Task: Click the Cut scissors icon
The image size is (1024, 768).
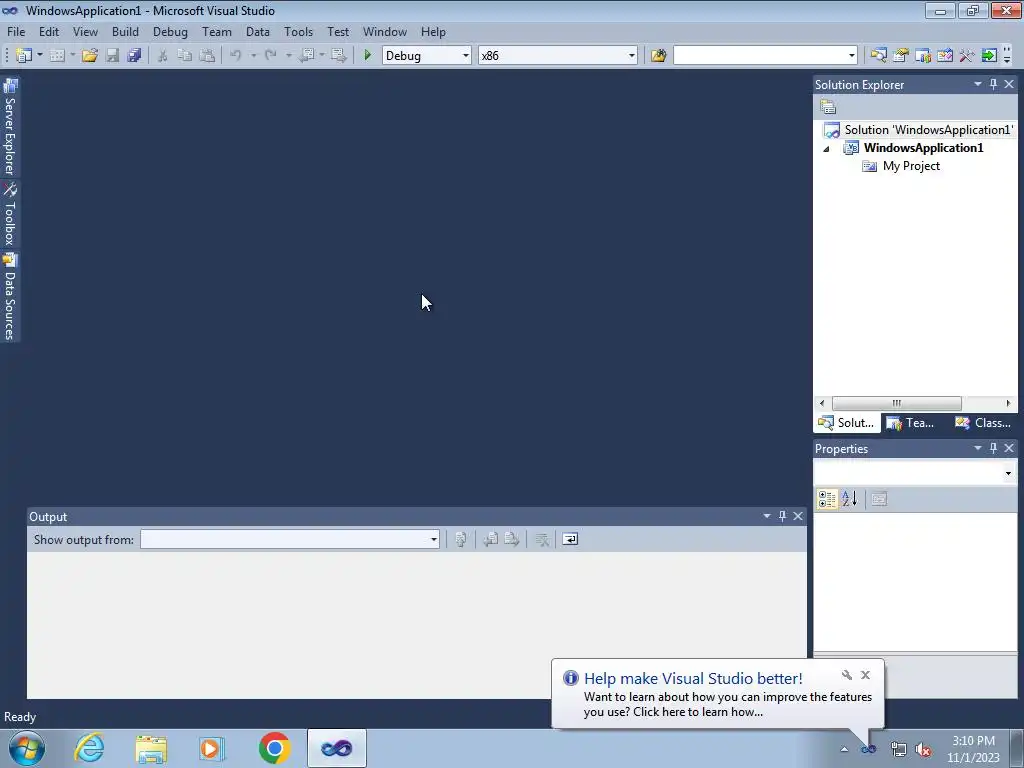Action: (x=163, y=56)
